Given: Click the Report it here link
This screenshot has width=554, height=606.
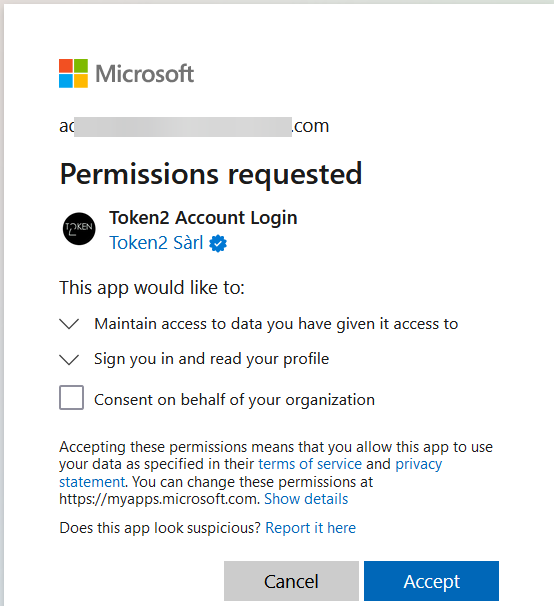Looking at the screenshot, I should (x=310, y=528).
